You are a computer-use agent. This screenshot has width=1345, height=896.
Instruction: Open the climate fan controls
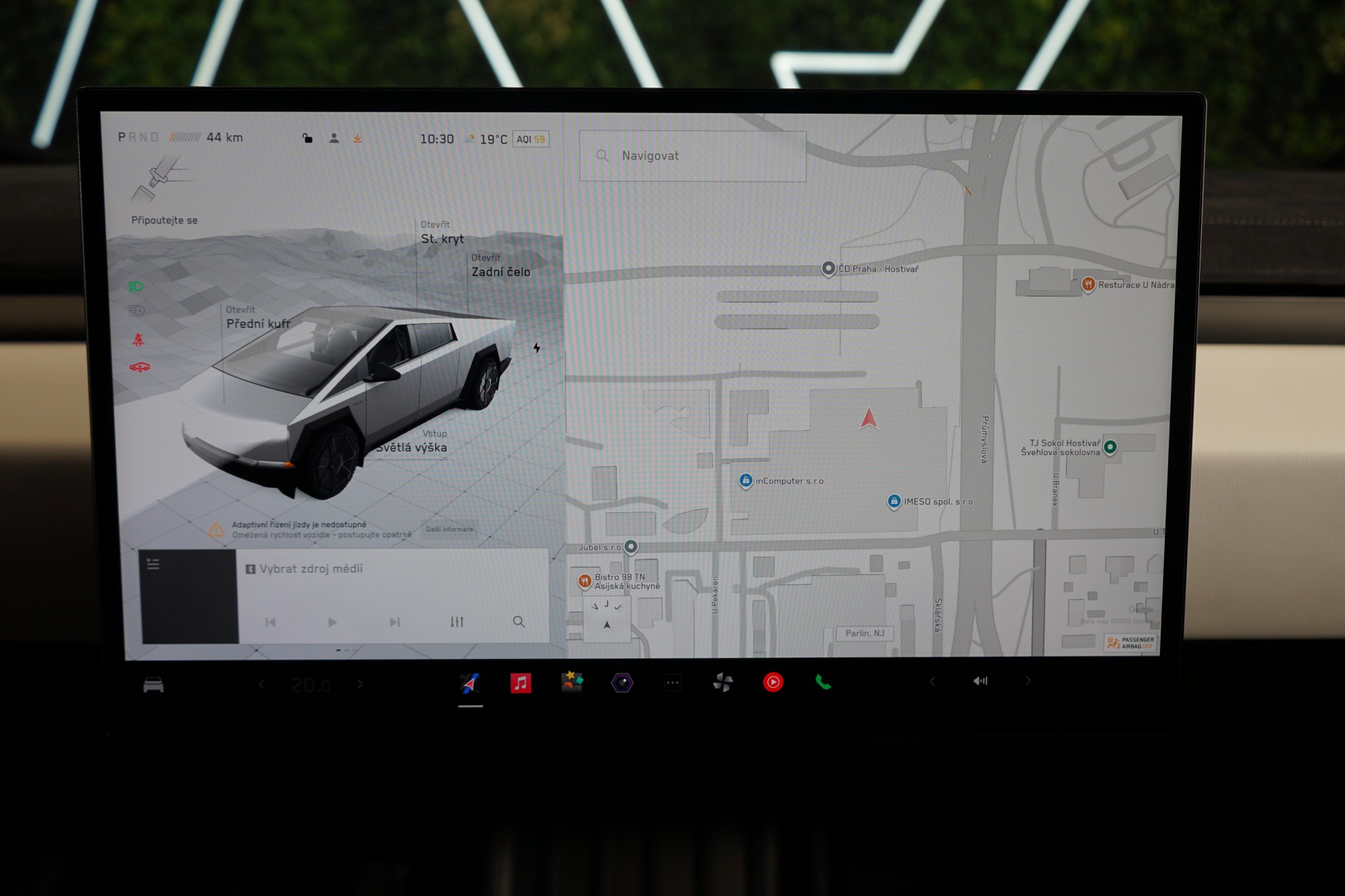pyautogui.click(x=723, y=683)
